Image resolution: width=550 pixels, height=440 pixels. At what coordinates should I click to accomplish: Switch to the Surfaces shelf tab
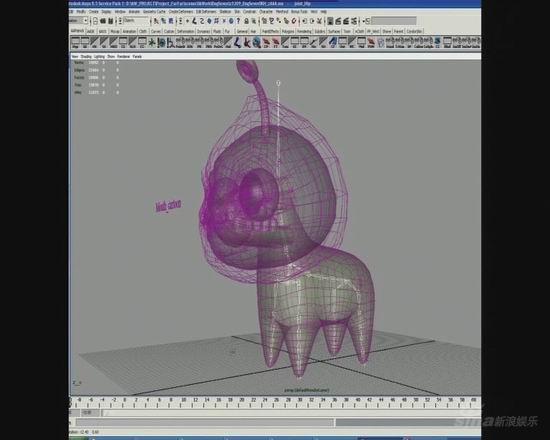pyautogui.click(x=334, y=31)
